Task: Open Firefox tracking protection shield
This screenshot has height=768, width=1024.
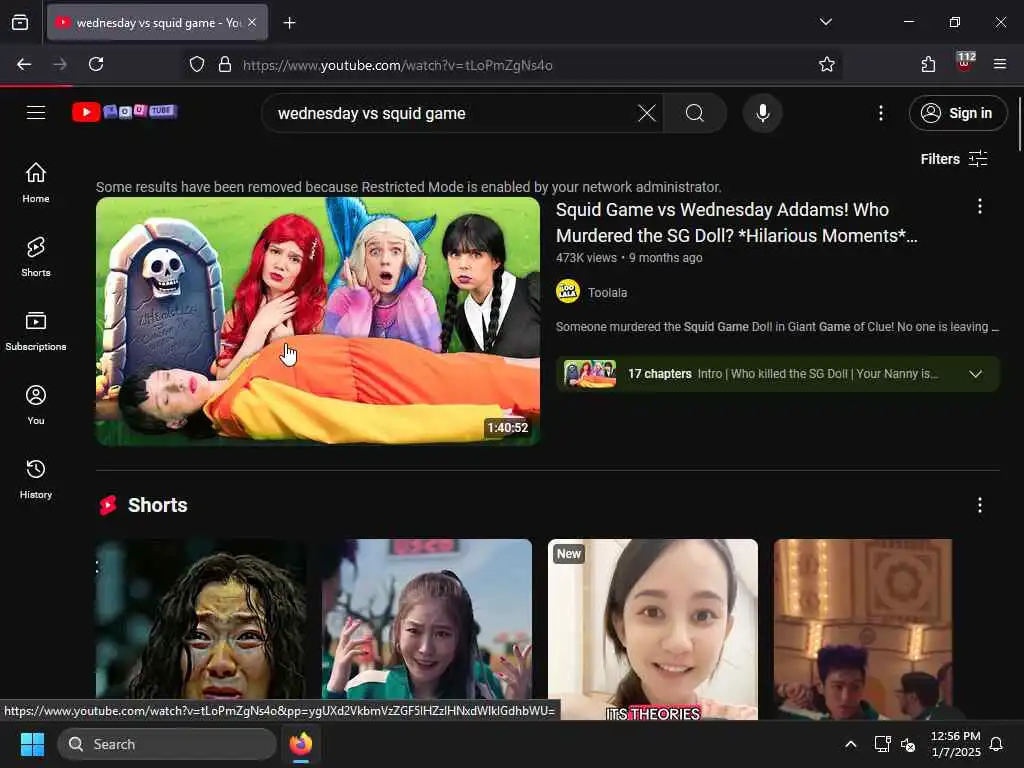Action: click(197, 65)
